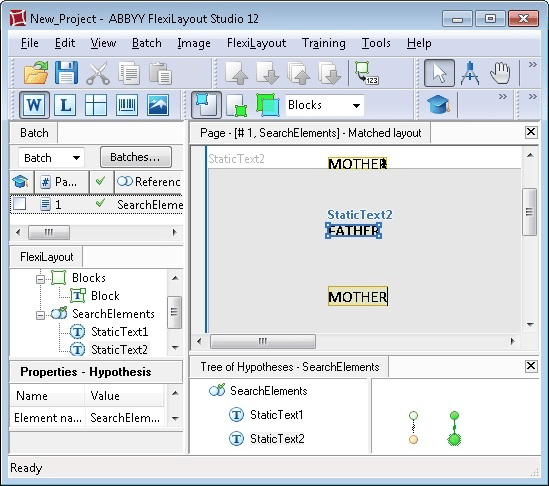
Task: Toggle the blue-cornered block display button
Action: 206,105
